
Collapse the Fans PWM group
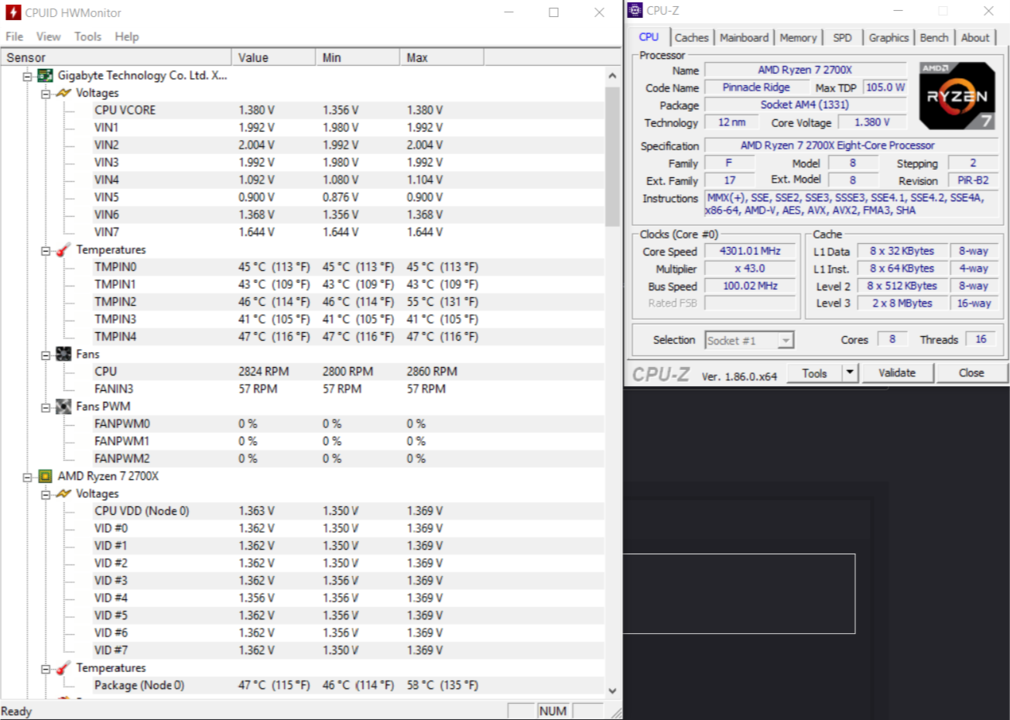(45, 407)
